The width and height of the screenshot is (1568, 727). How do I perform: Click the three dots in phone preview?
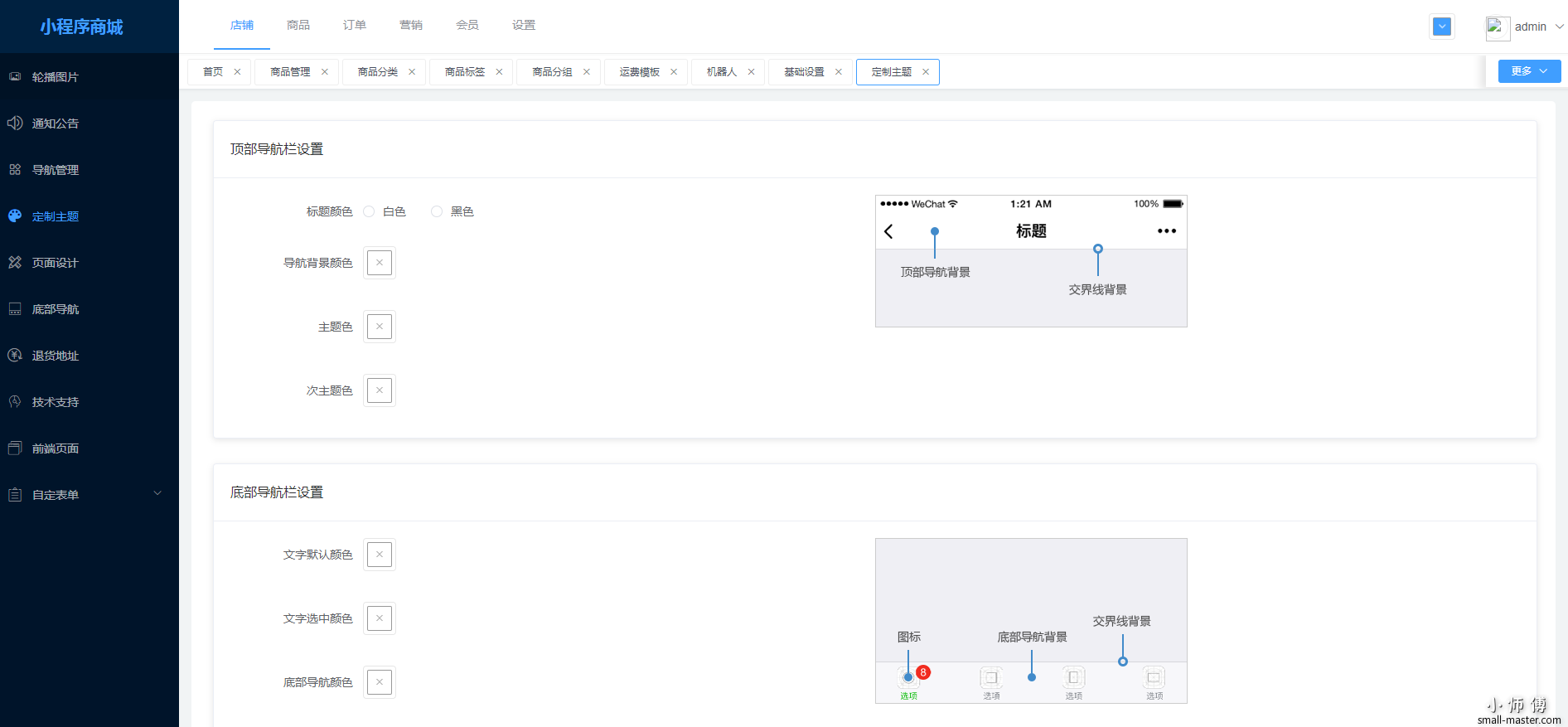coord(1167,231)
